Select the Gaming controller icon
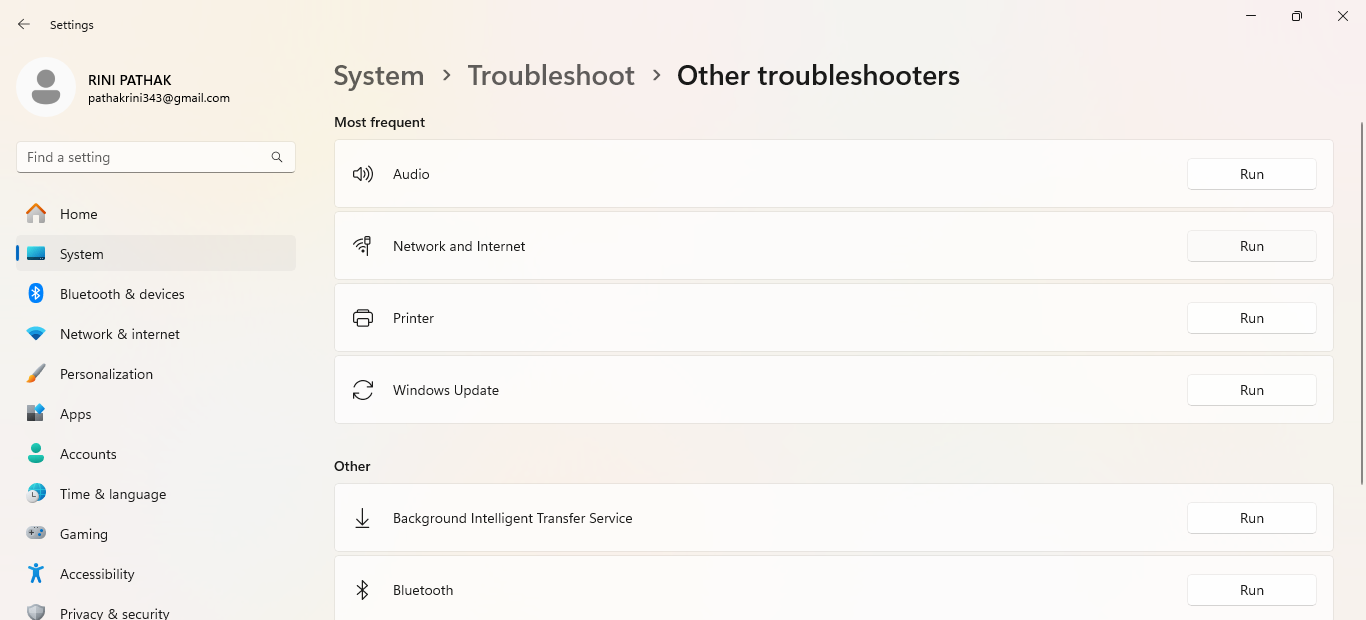 36,534
